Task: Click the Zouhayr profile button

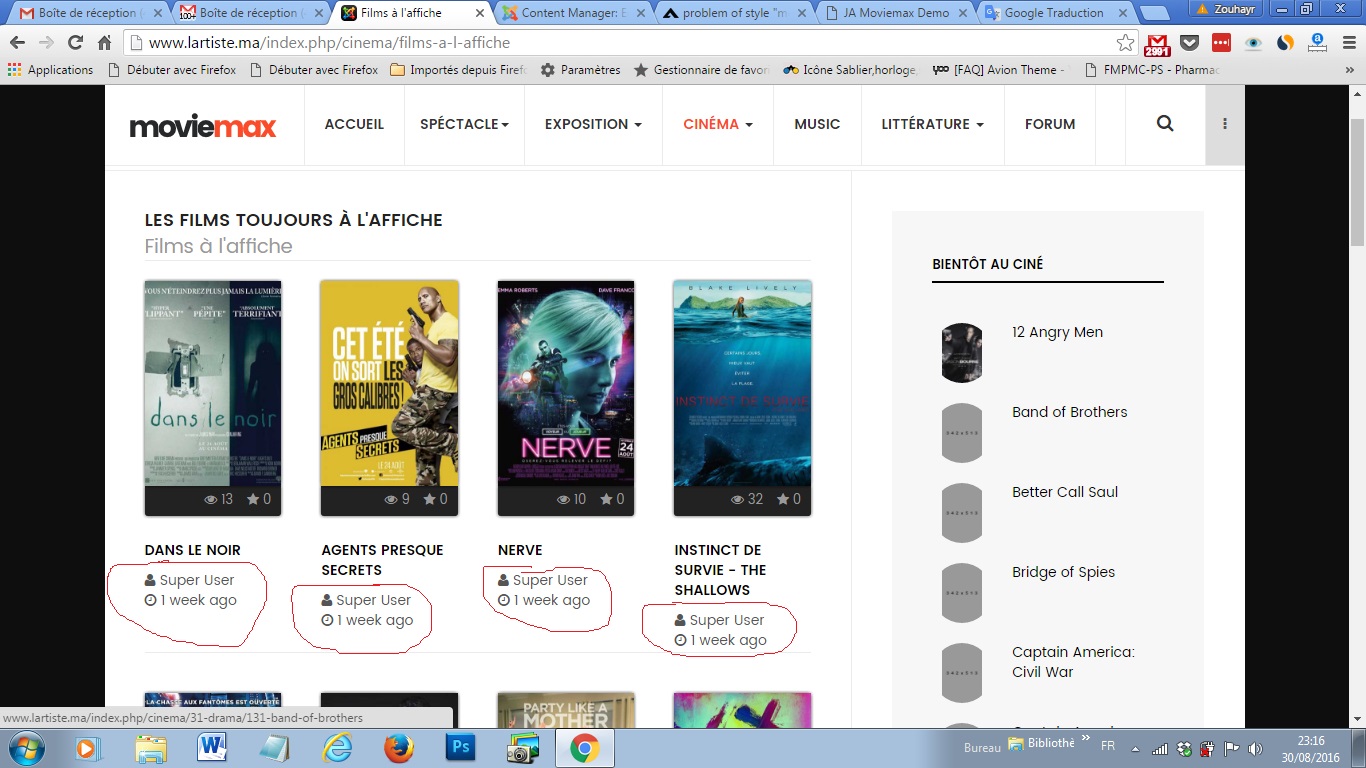Action: [1231, 8]
